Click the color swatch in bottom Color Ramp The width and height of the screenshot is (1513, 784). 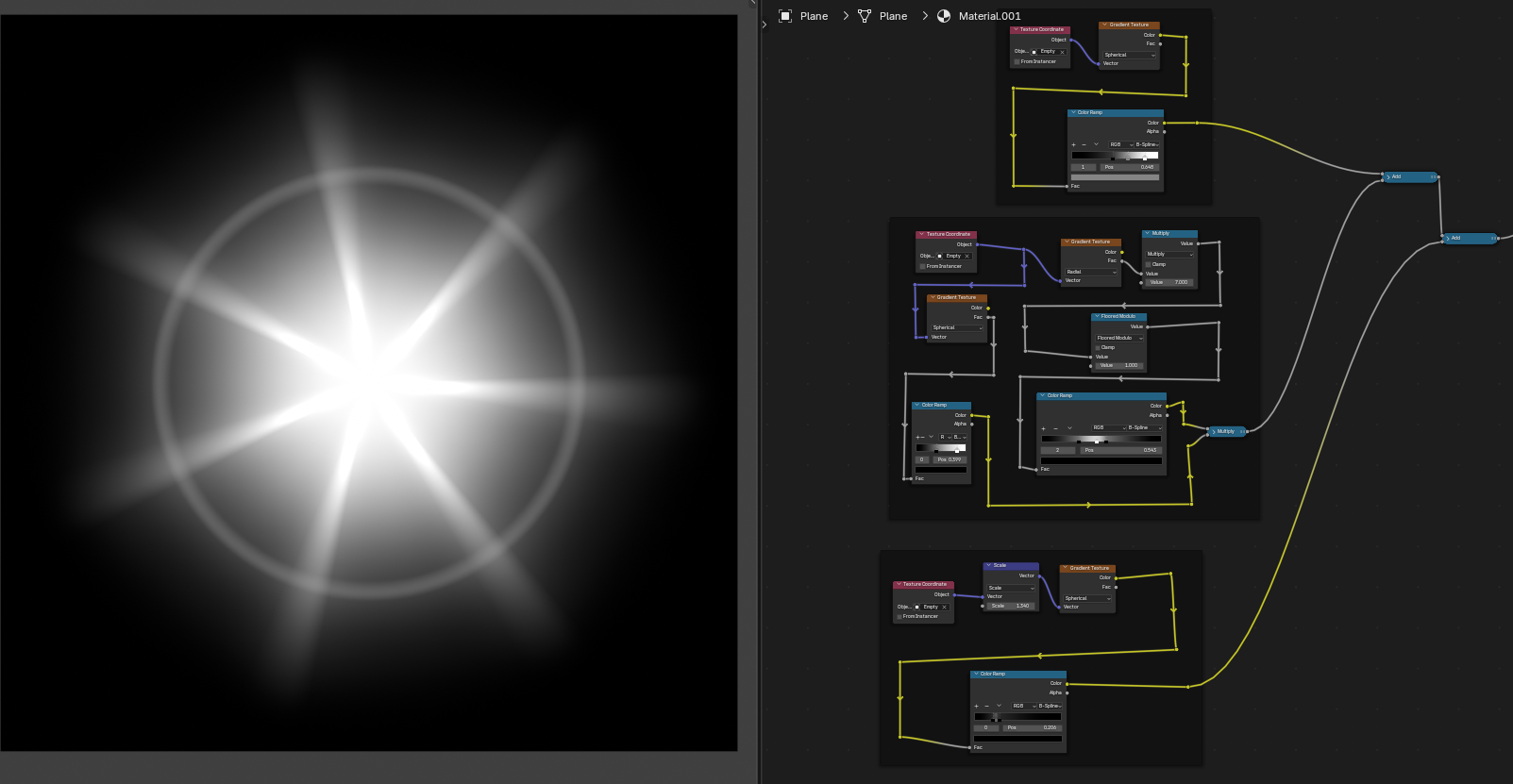tap(1017, 739)
